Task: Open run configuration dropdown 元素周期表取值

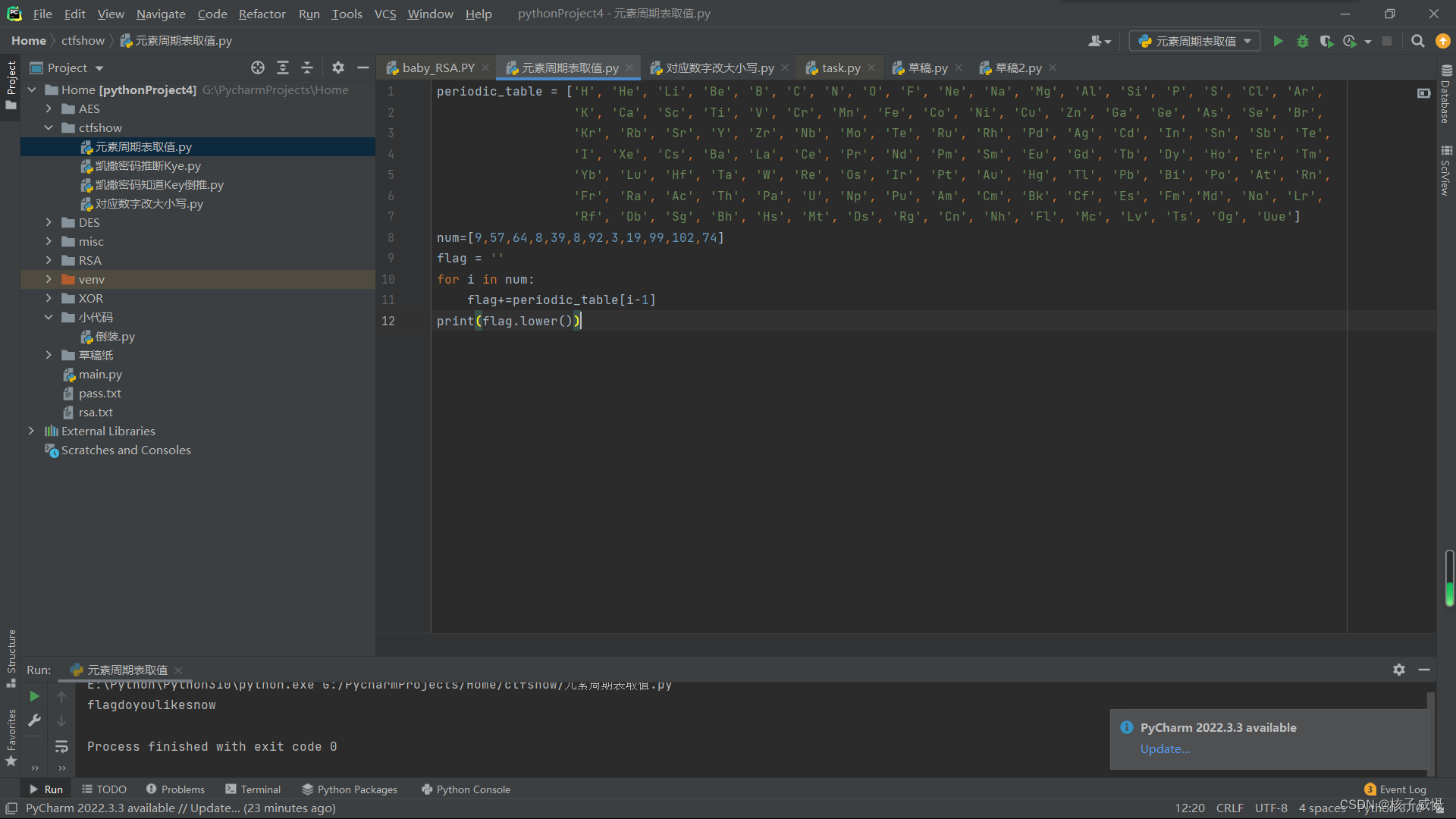Action: (1194, 41)
